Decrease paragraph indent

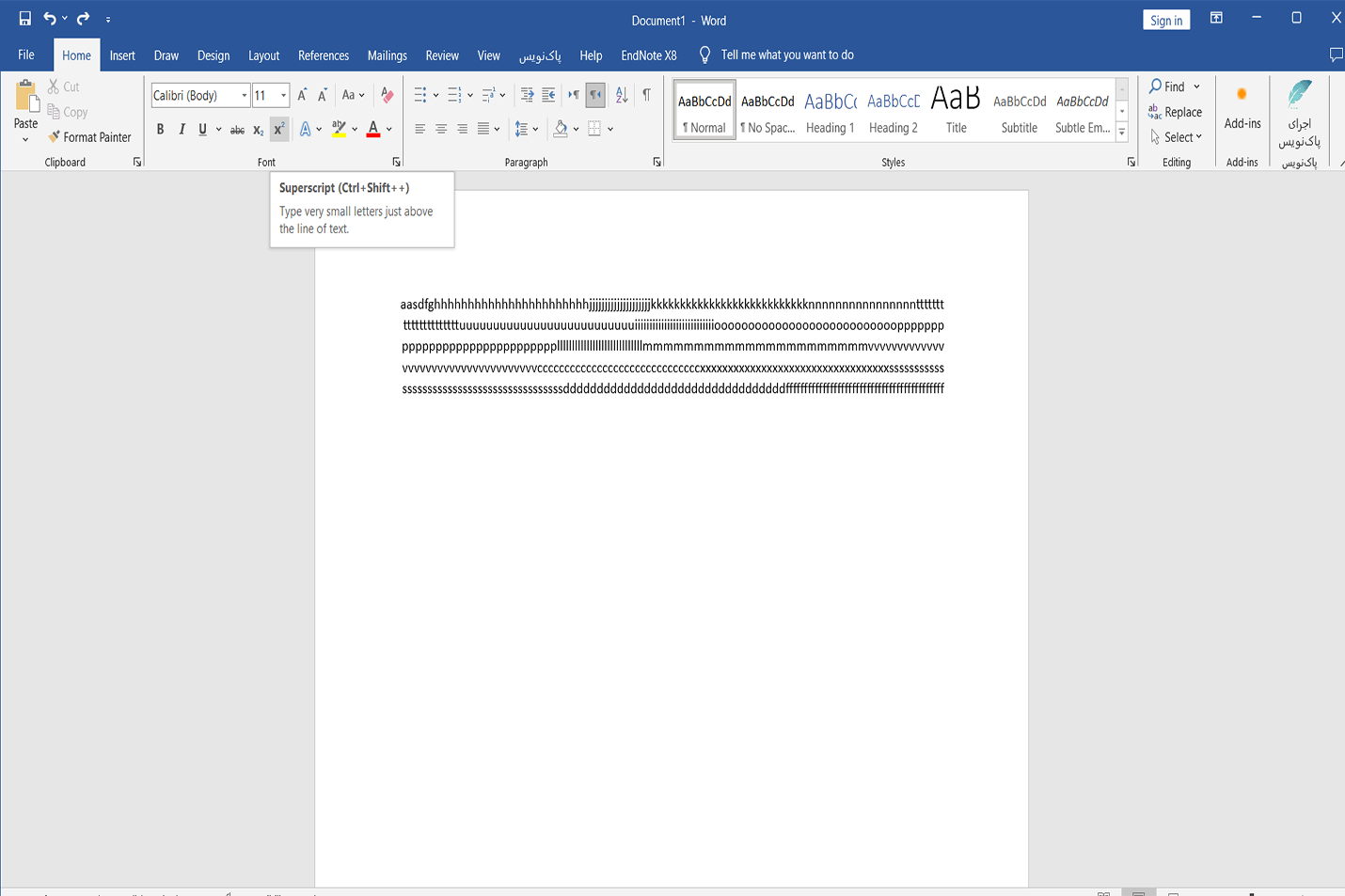coord(527,95)
